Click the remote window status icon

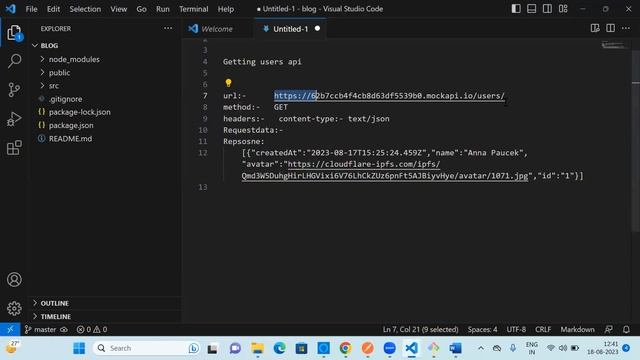pos(10,329)
